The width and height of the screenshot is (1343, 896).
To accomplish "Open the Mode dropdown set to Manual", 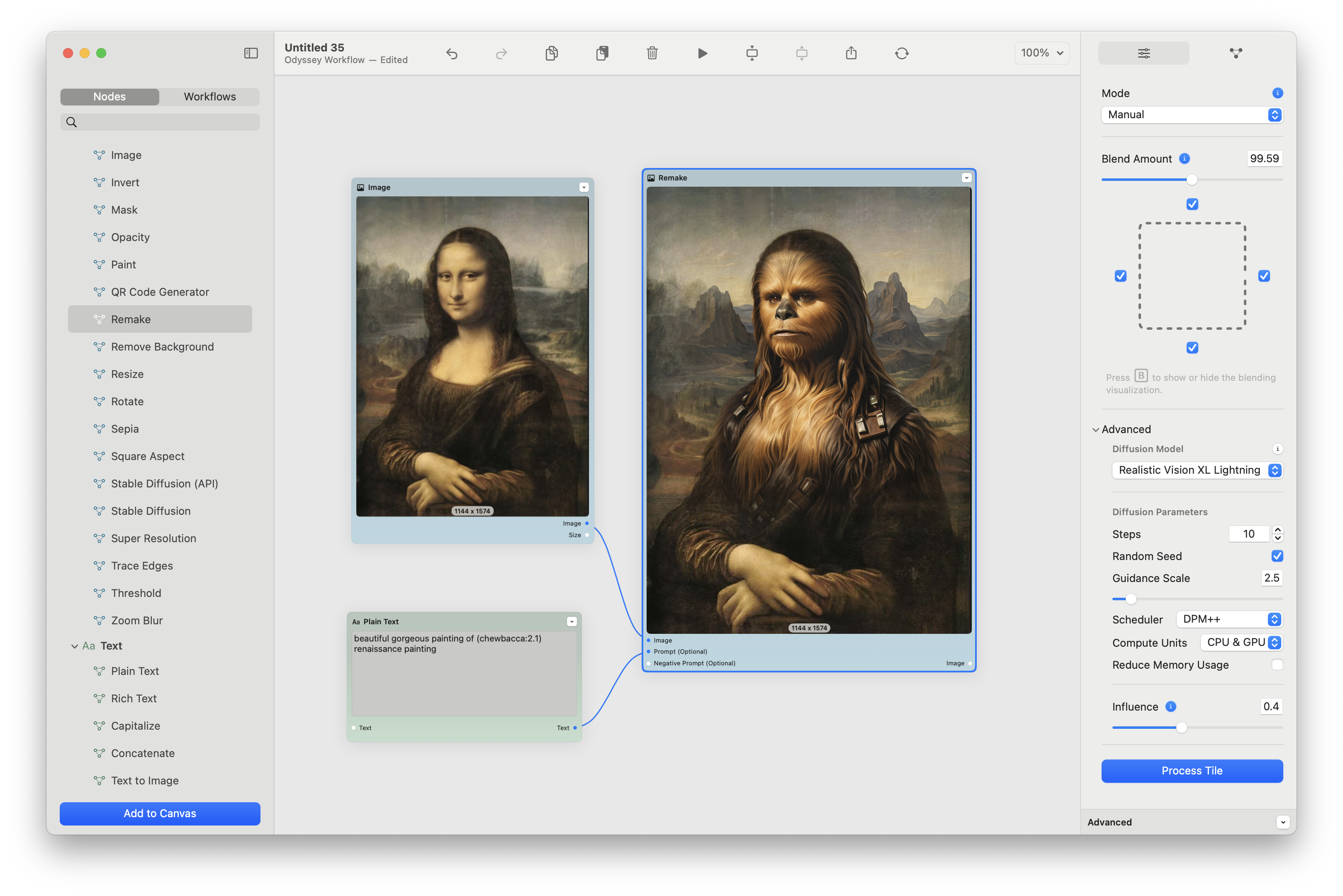I will click(x=1192, y=115).
